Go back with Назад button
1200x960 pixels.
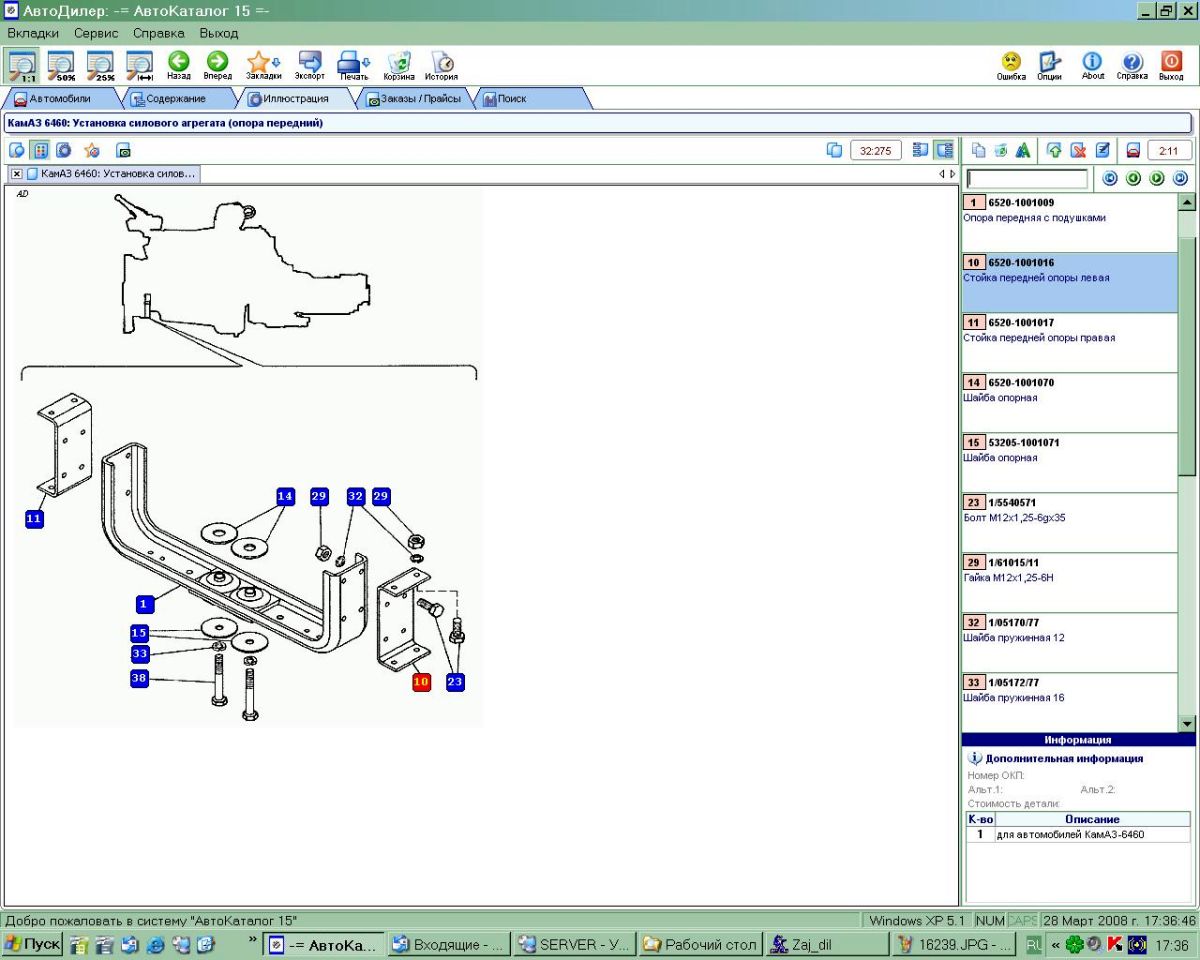click(179, 65)
